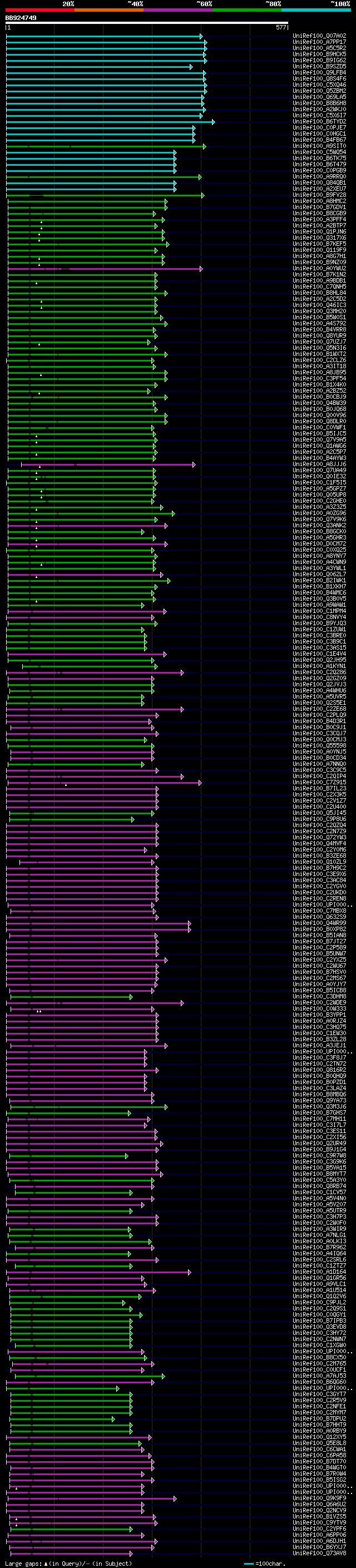
Task: Pick the UniRef100_Q73AV8 row label
Action: click(319, 1553)
